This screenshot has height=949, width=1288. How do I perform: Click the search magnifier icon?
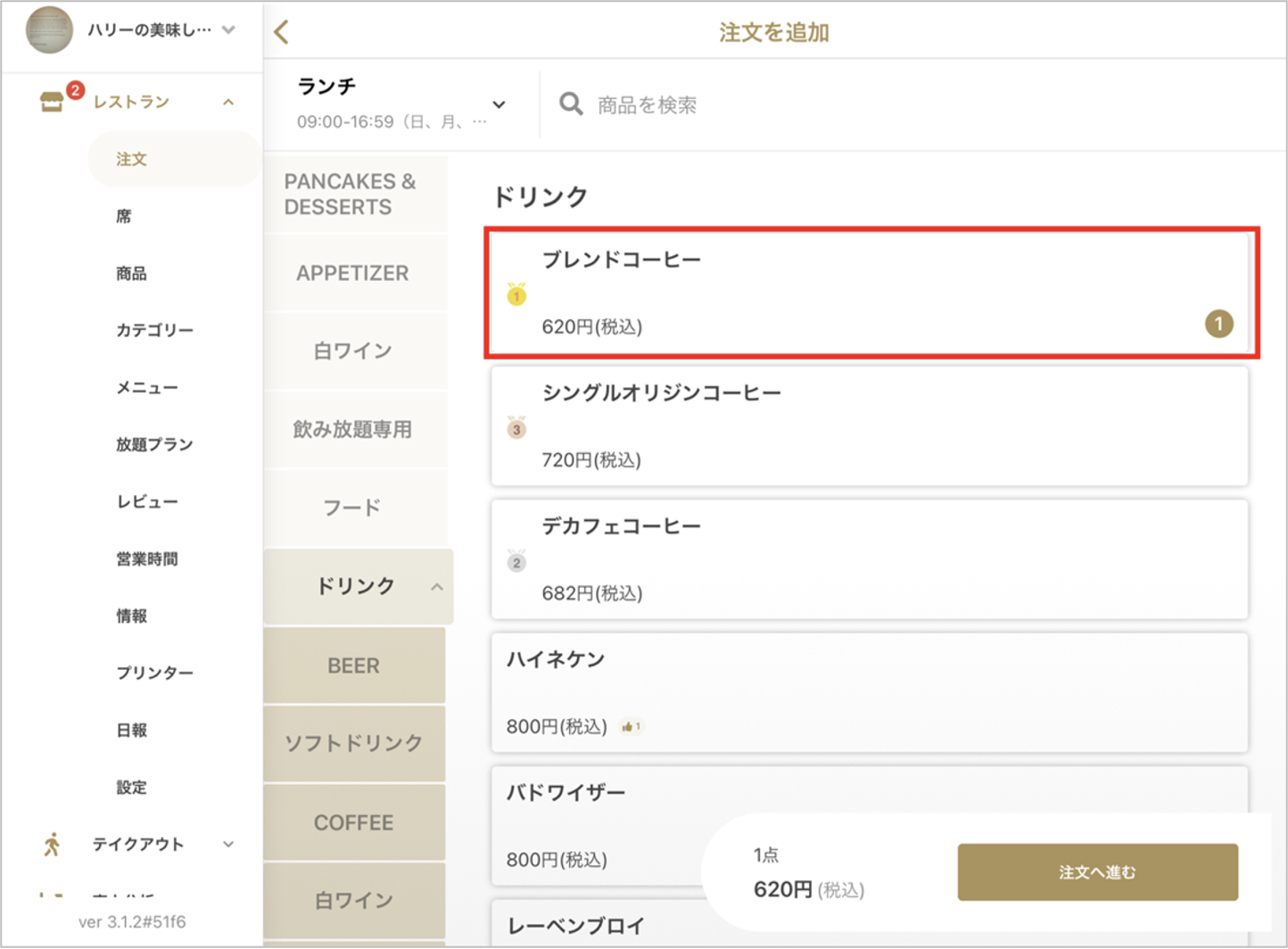(571, 104)
